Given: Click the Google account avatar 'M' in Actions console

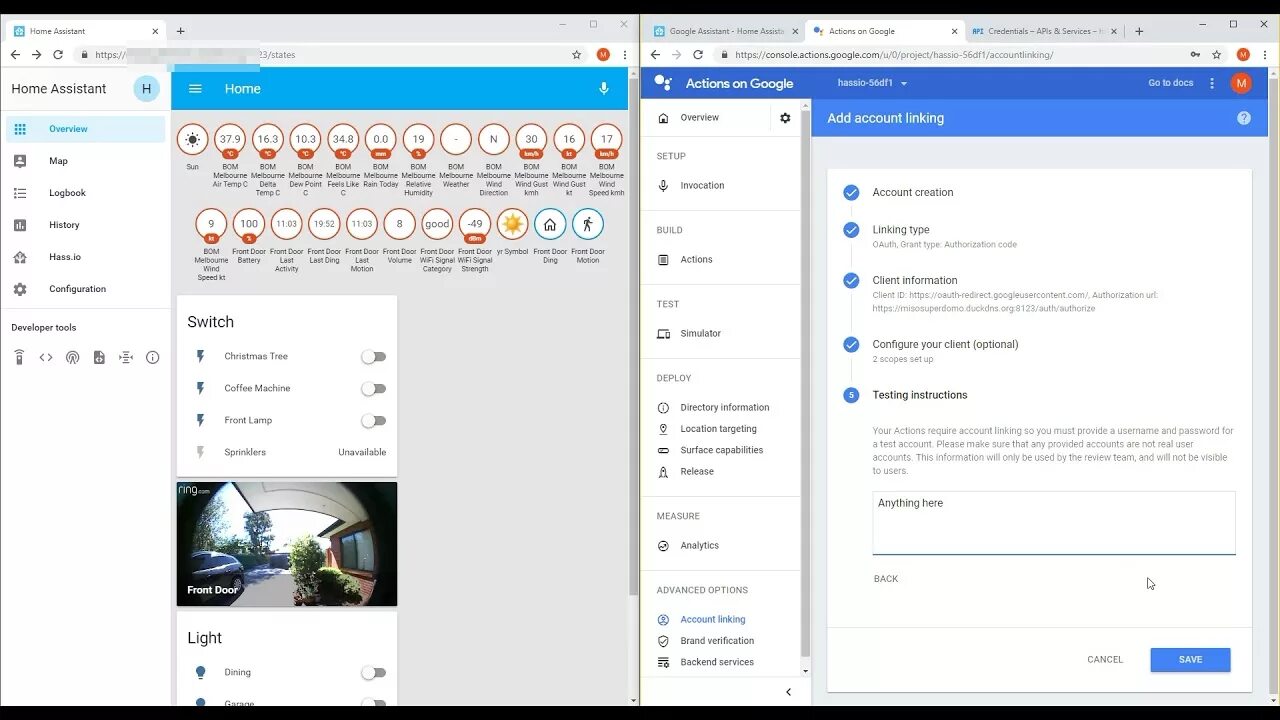Looking at the screenshot, I should pos(1241,83).
